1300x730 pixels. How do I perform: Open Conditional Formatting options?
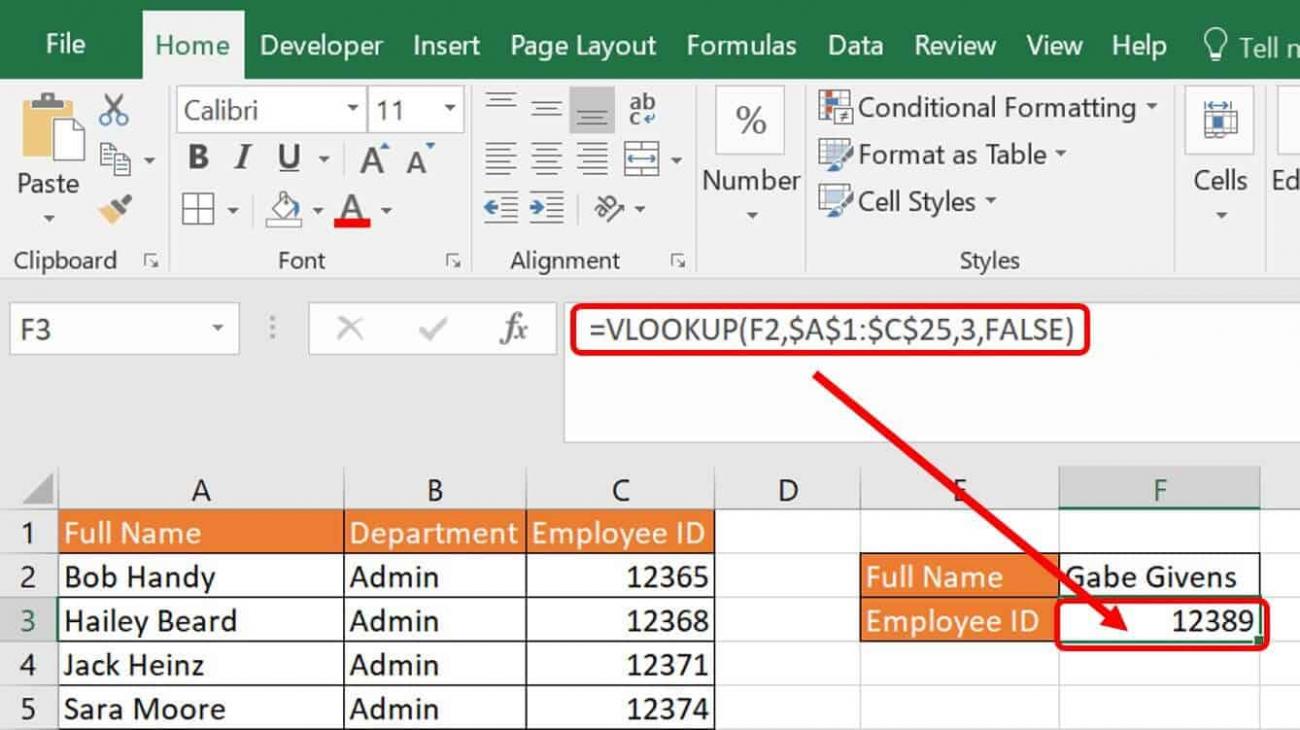[x=989, y=107]
